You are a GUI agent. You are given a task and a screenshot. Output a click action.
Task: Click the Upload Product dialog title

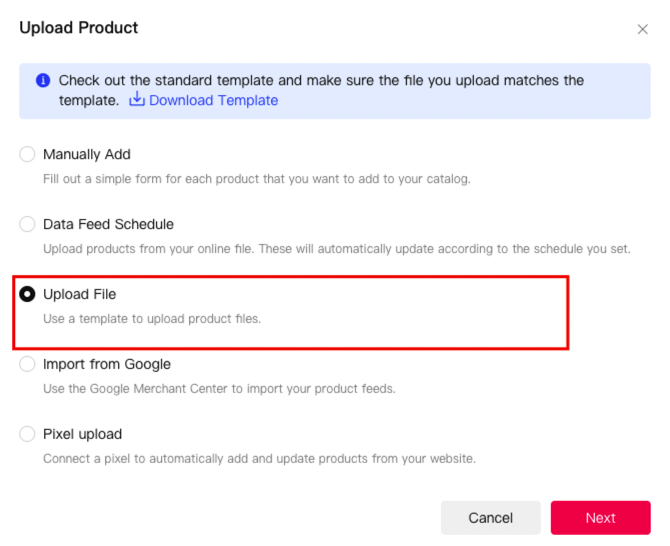click(x=79, y=28)
